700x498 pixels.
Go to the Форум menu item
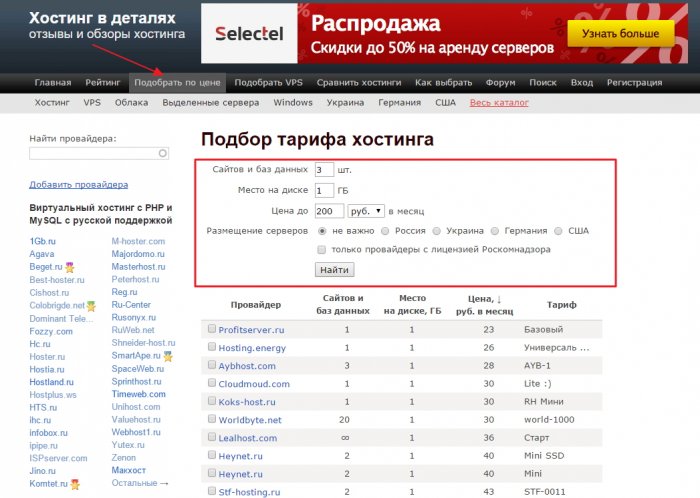(500, 83)
